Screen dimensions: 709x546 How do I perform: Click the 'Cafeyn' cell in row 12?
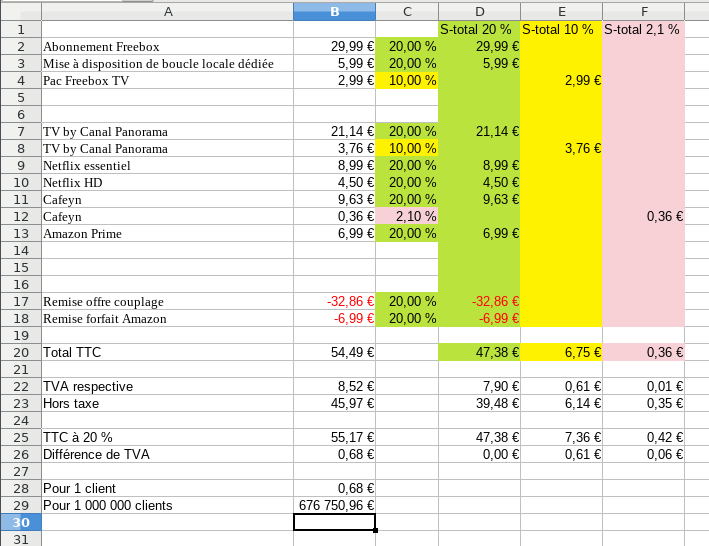point(167,217)
